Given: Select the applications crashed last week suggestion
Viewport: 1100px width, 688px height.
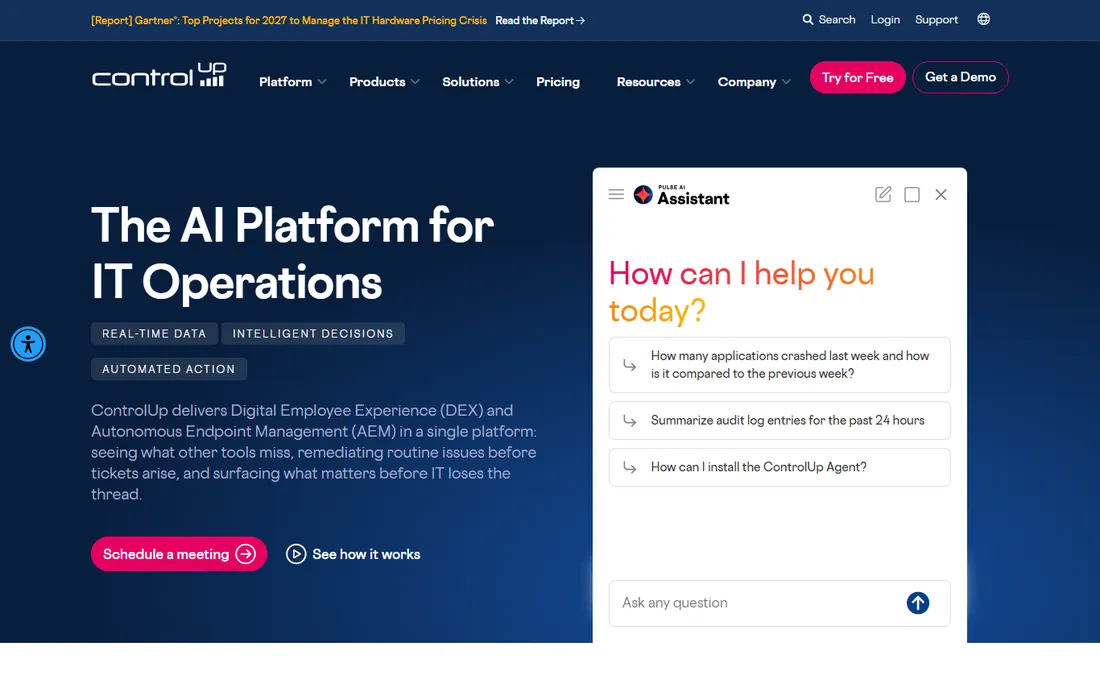Looking at the screenshot, I should pyautogui.click(x=779, y=365).
